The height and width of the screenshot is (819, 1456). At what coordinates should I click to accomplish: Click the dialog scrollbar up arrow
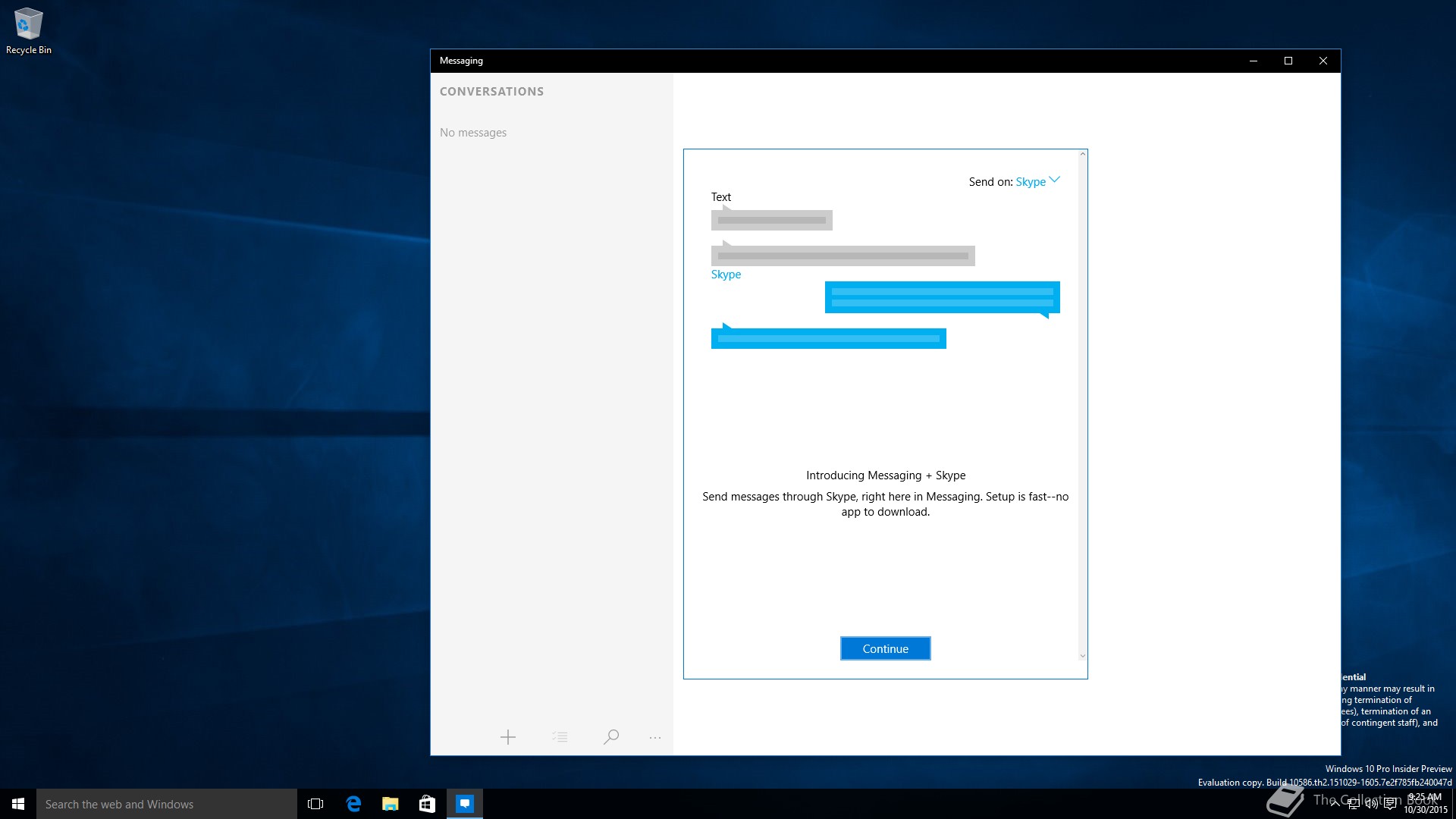click(1083, 155)
